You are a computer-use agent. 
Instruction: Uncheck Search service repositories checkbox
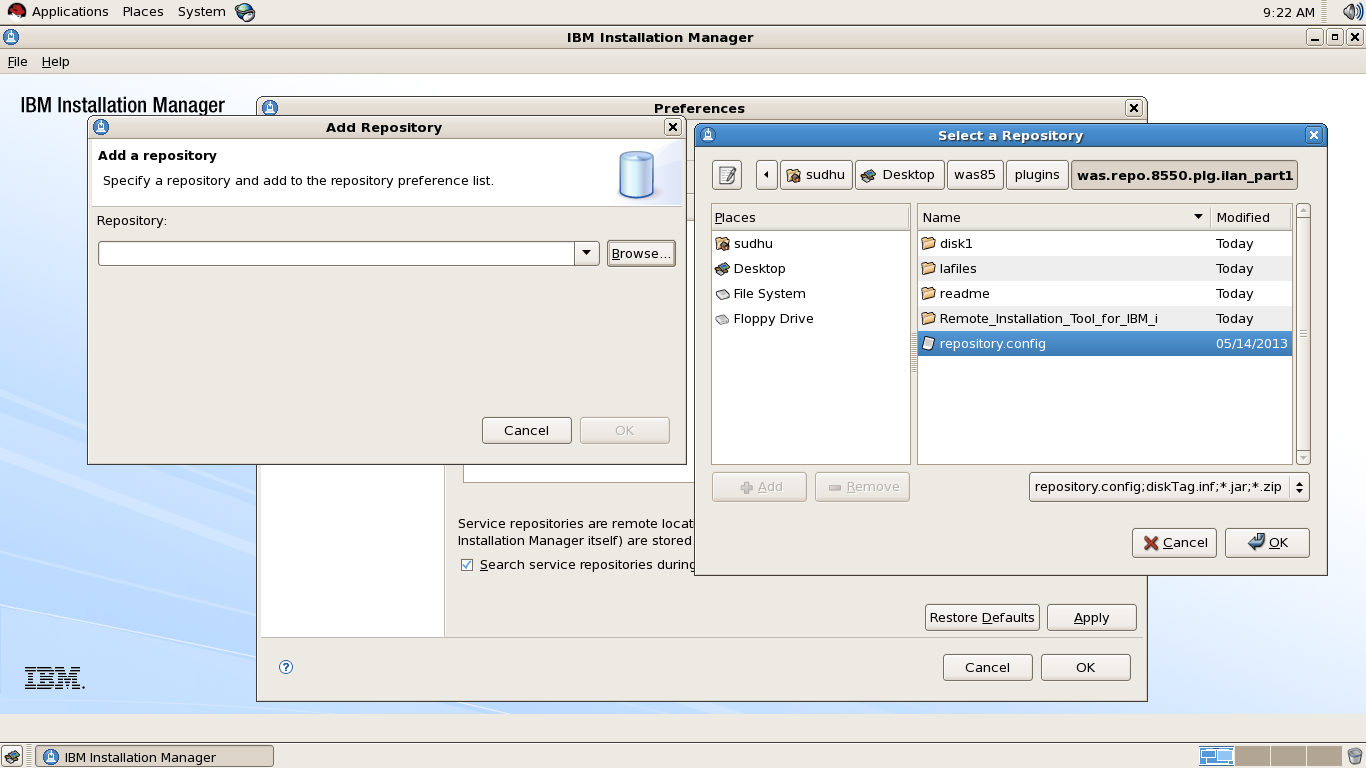point(467,565)
